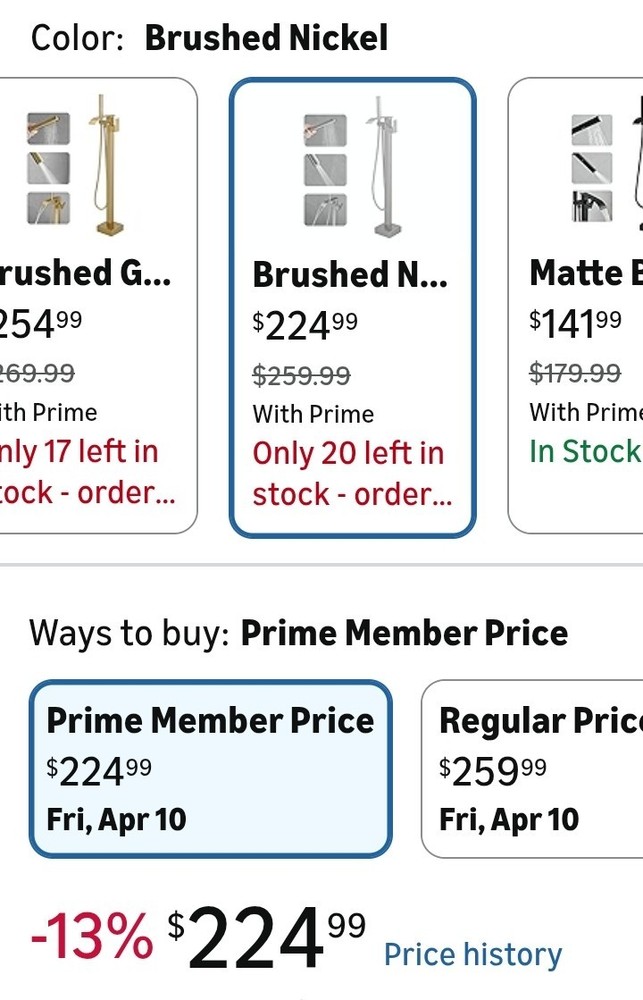Click 'With Prime' label in Brushed Nickel card

point(313,414)
